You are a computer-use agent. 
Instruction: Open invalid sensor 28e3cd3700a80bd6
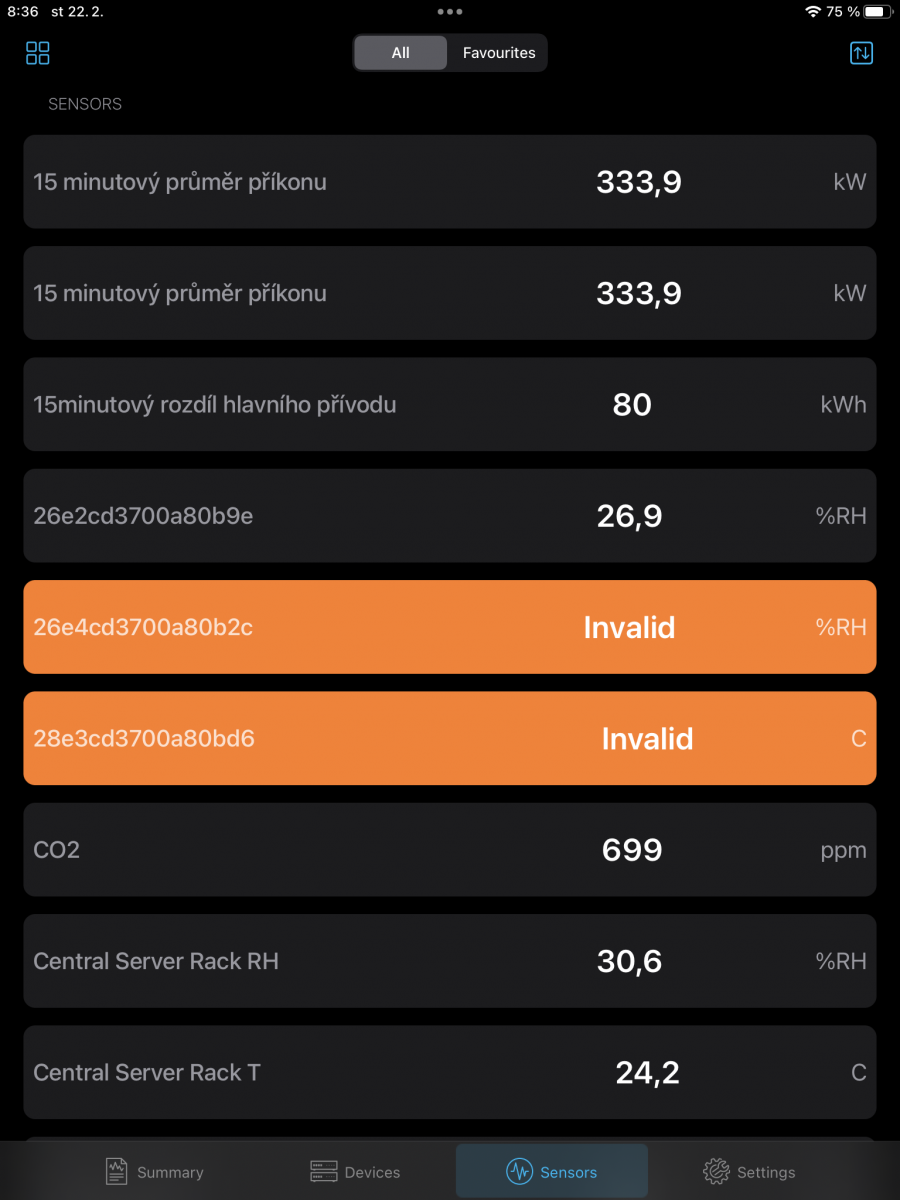point(450,738)
